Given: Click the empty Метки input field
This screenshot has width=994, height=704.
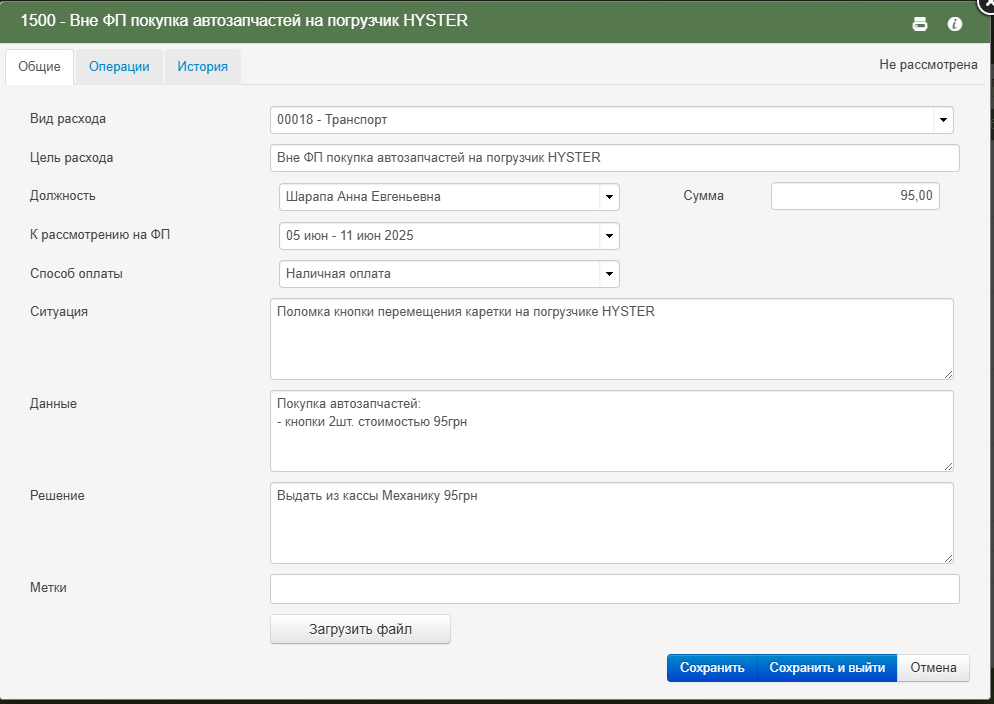Looking at the screenshot, I should 615,589.
